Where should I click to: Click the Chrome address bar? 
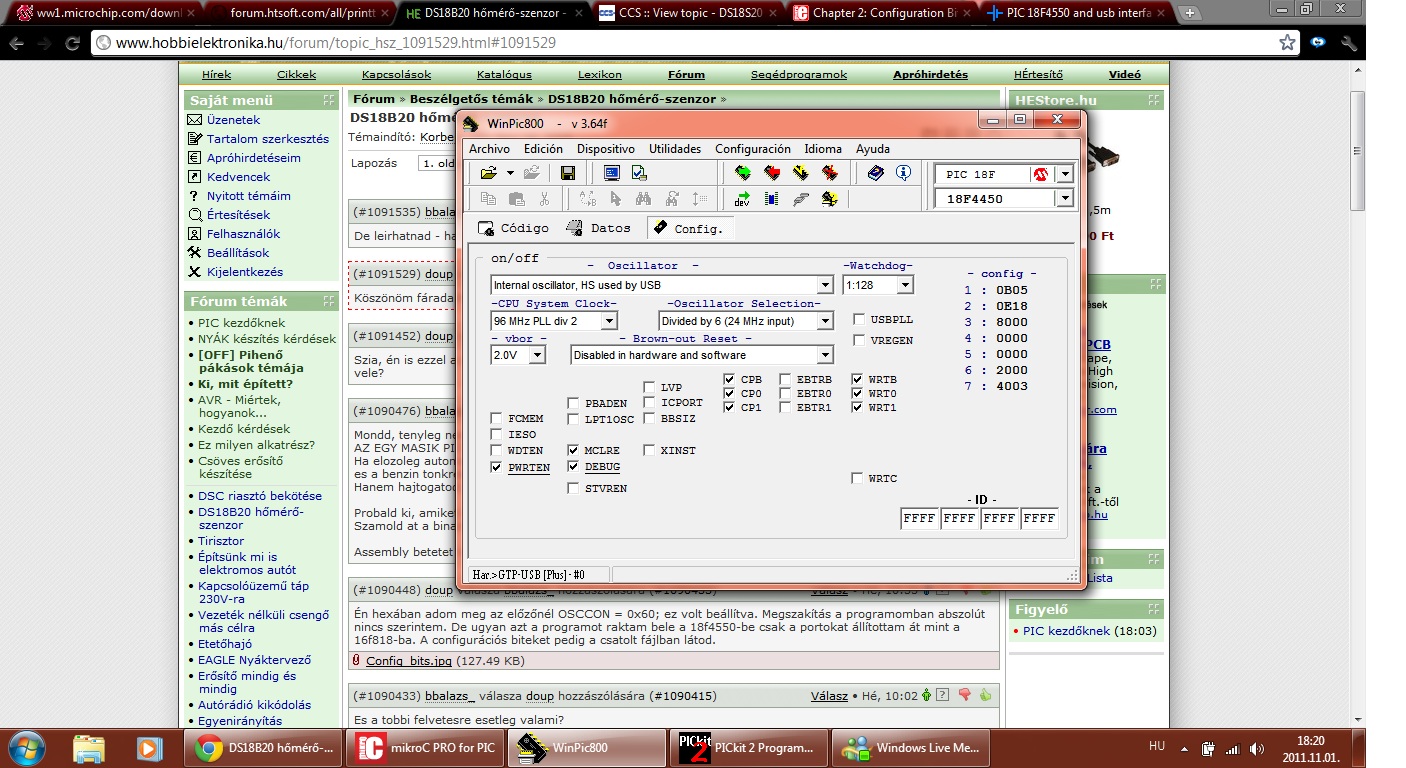coord(689,43)
